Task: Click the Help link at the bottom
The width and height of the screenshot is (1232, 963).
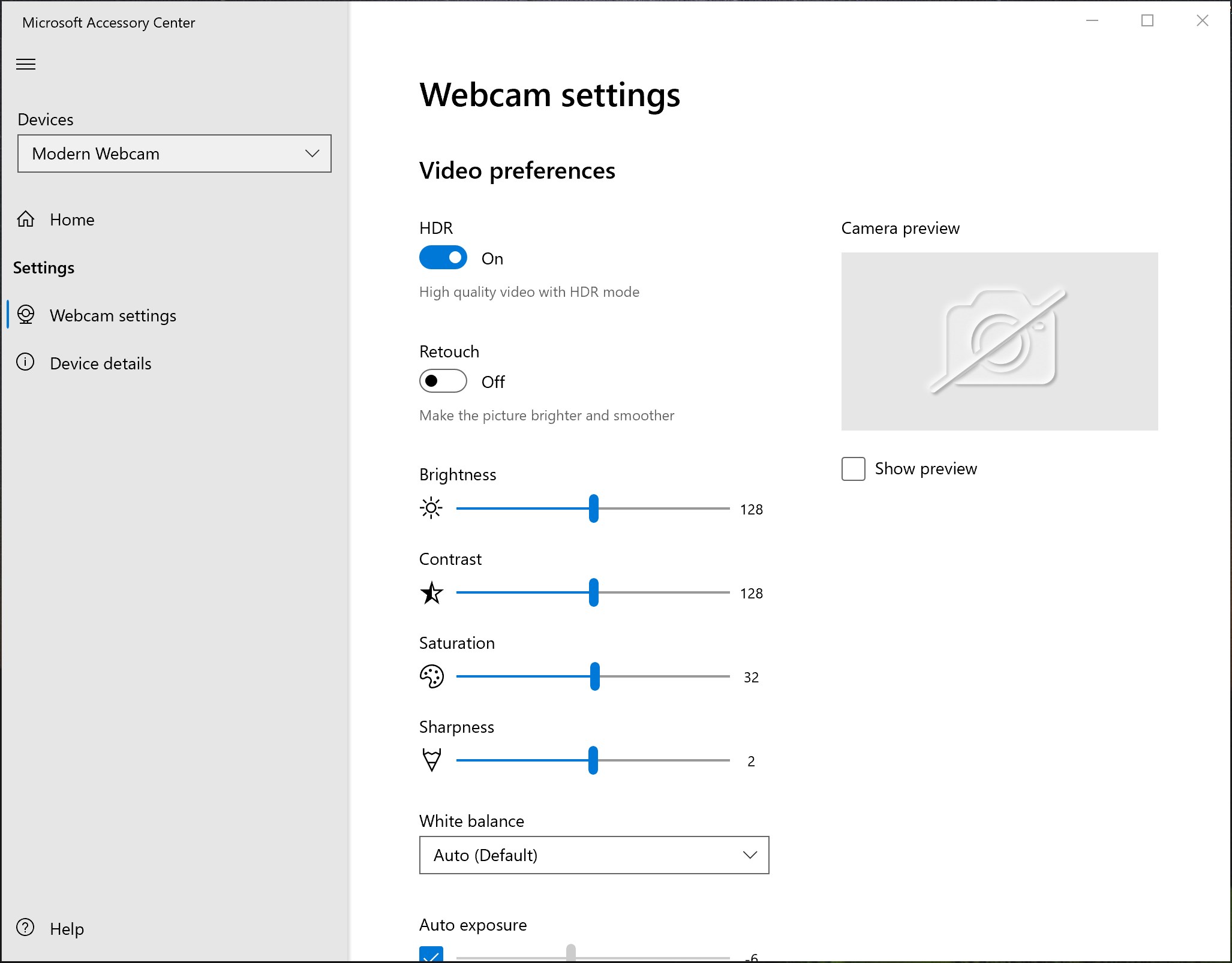Action: tap(67, 928)
